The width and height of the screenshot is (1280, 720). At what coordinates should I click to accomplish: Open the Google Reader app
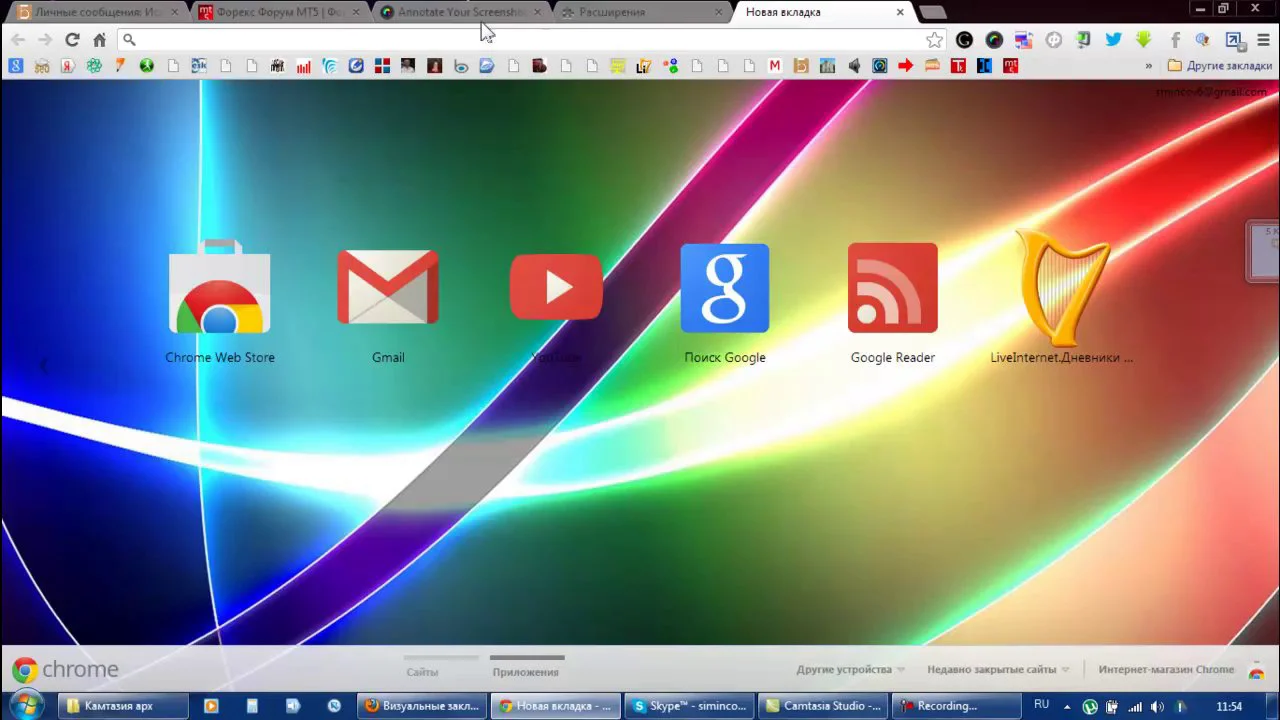click(893, 288)
